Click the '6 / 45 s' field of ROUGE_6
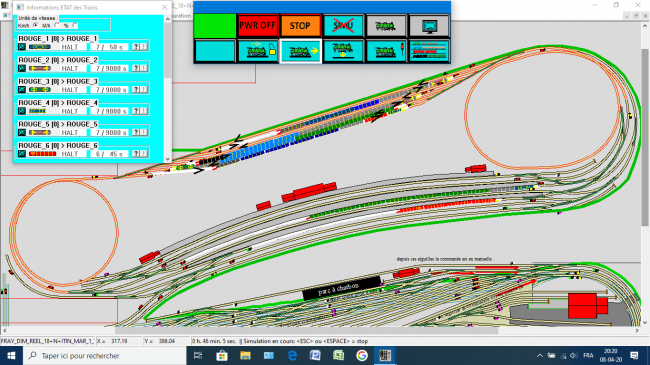This screenshot has height=365, width=650. point(109,154)
